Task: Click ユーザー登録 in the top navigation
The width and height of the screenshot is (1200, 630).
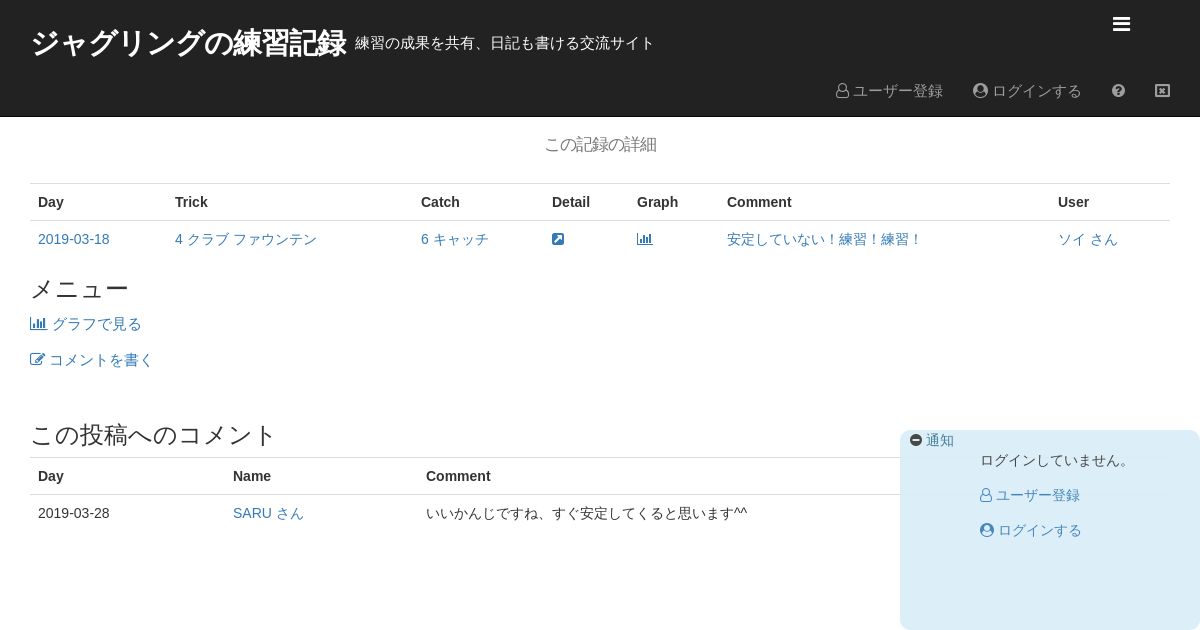Action: 889,91
